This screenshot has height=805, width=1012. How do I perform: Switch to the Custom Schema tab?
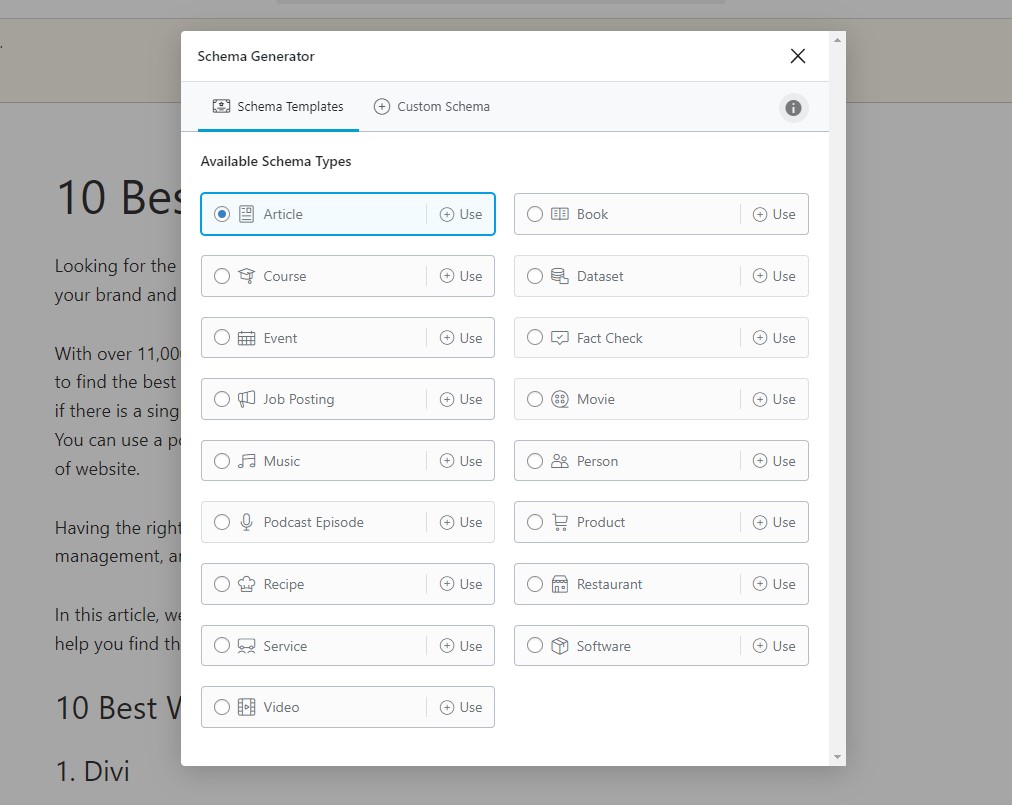(432, 107)
